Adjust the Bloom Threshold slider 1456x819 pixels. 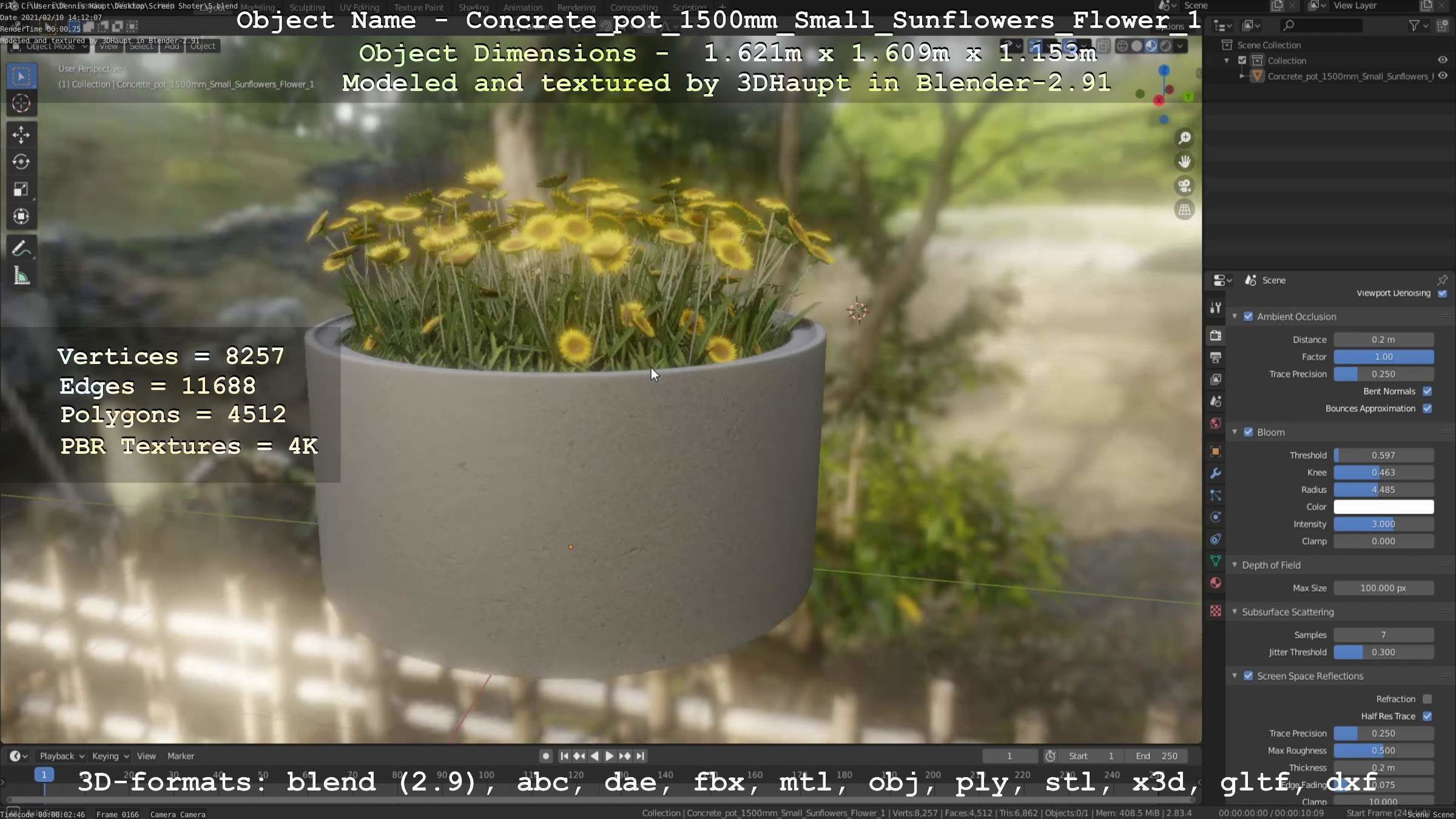click(1383, 455)
